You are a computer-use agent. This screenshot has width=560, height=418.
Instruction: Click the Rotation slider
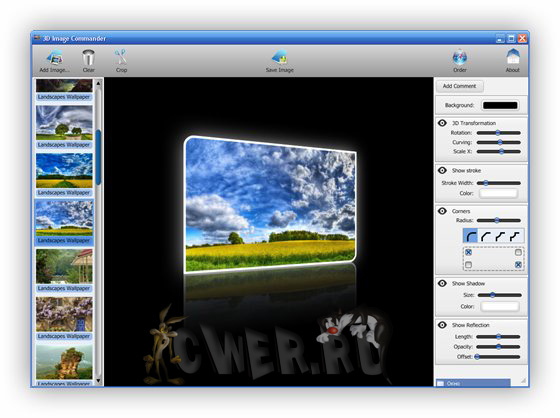tap(499, 133)
